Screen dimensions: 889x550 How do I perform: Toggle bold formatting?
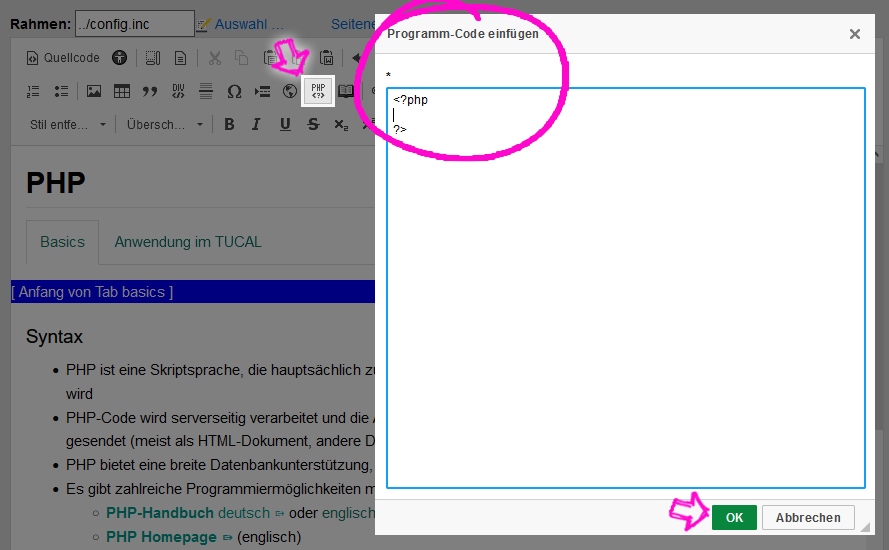pos(229,125)
